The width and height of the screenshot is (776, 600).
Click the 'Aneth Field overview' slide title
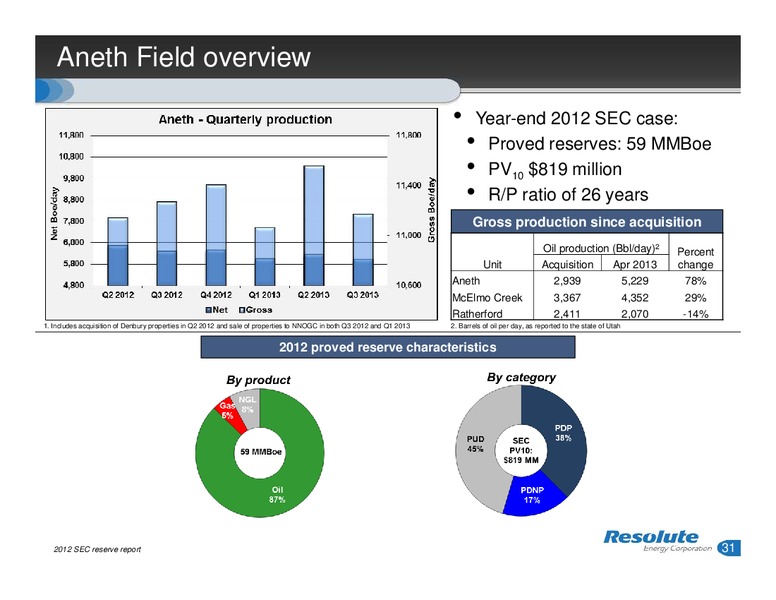pyautogui.click(x=184, y=57)
